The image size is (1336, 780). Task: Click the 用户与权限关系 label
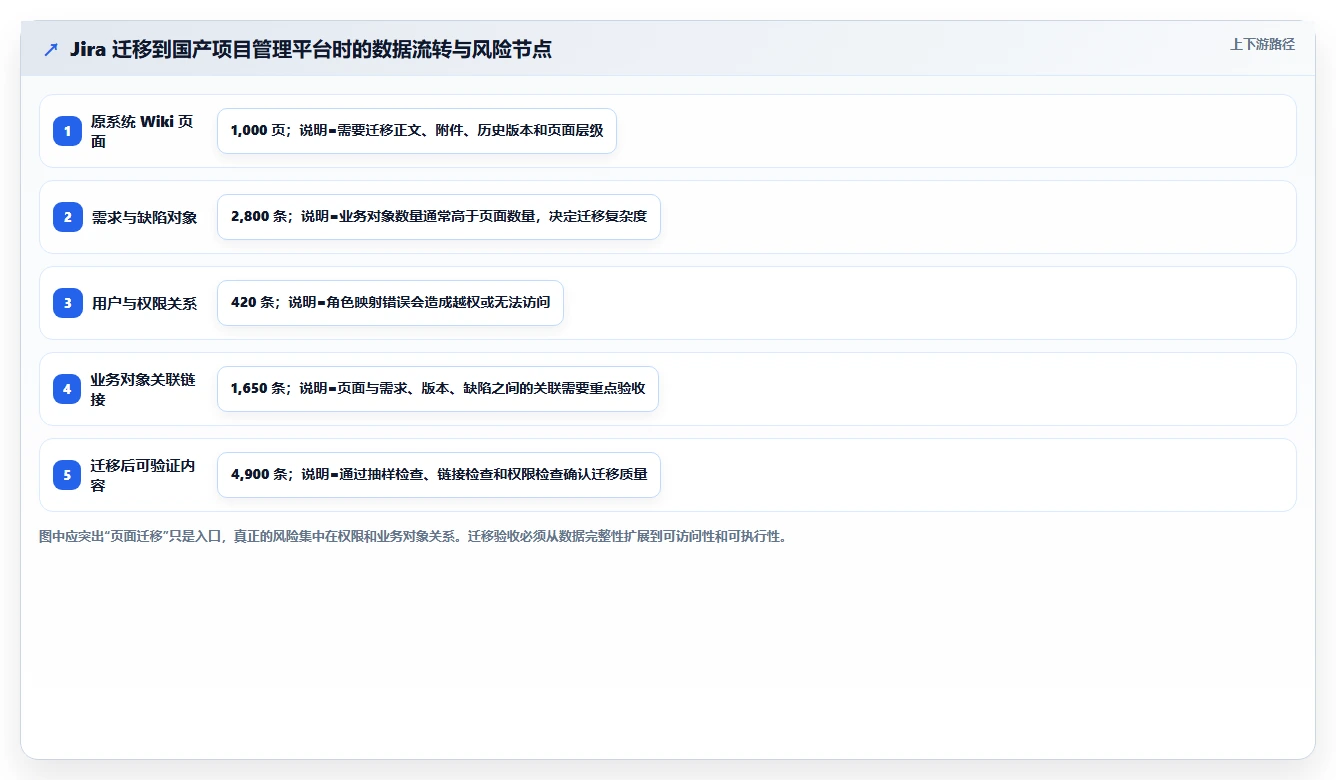pyautogui.click(x=144, y=303)
